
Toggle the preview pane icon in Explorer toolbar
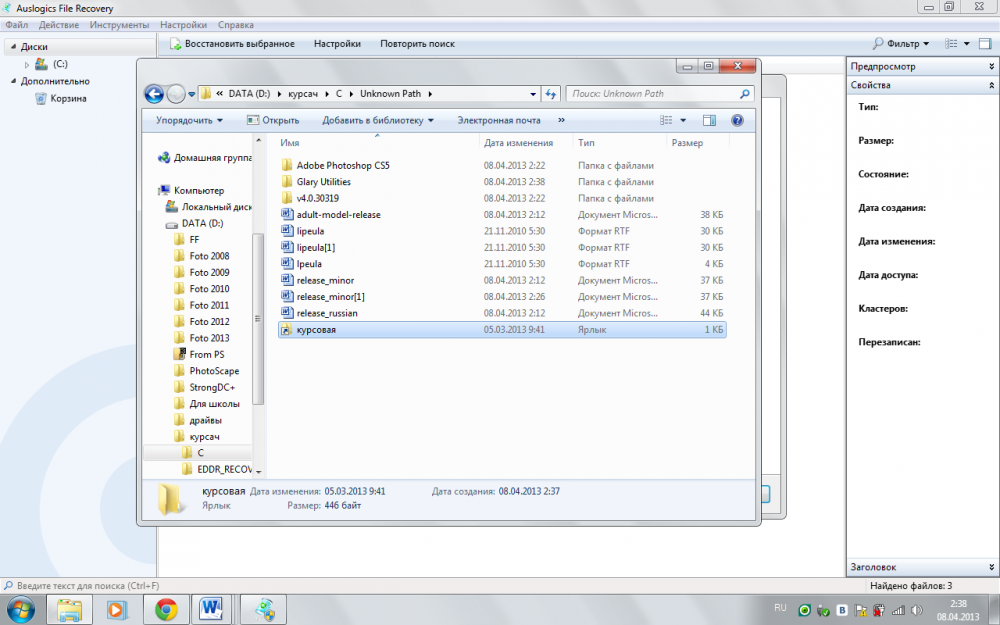[x=709, y=120]
